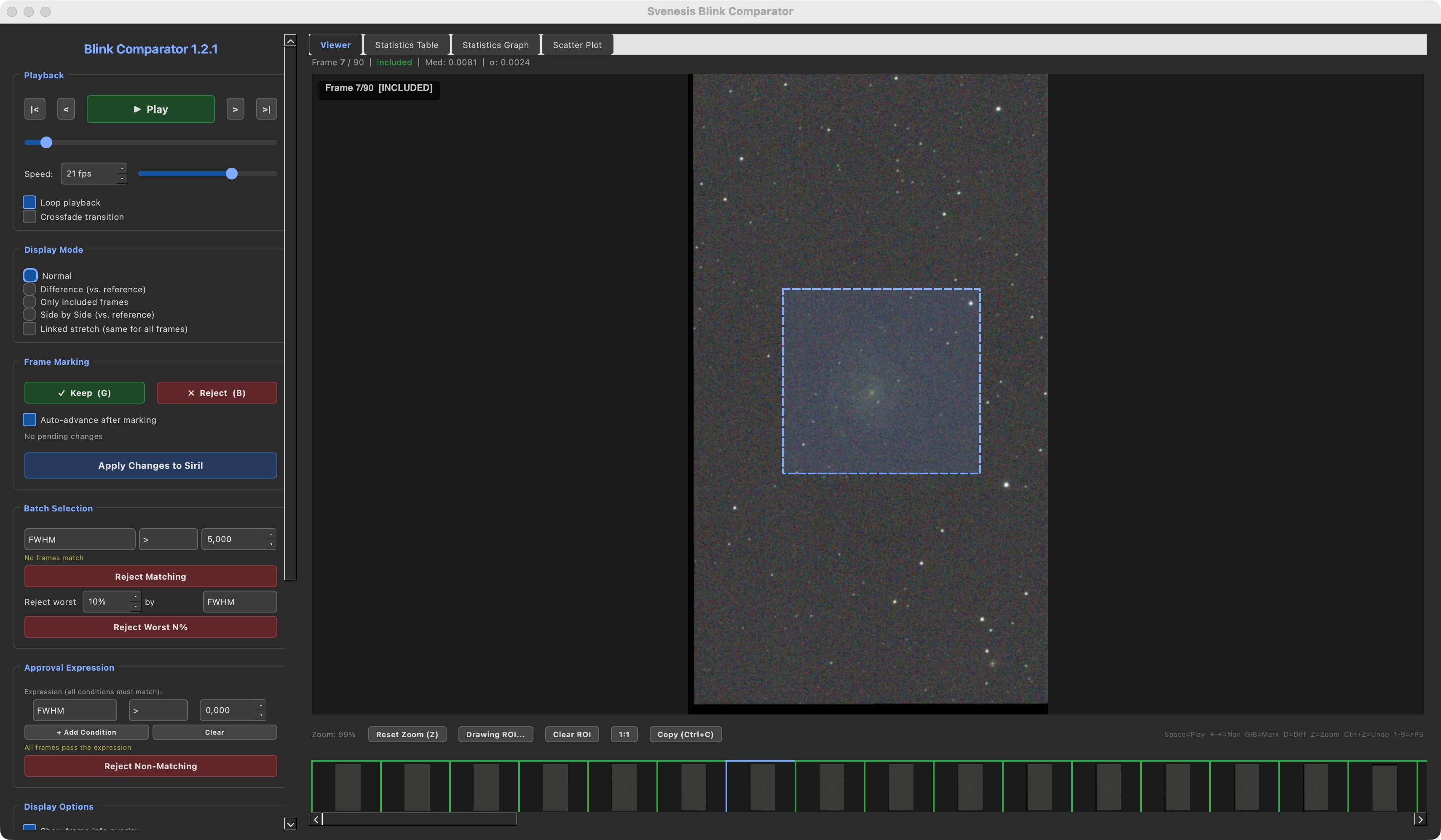Disable Loop playback

[x=29, y=202]
